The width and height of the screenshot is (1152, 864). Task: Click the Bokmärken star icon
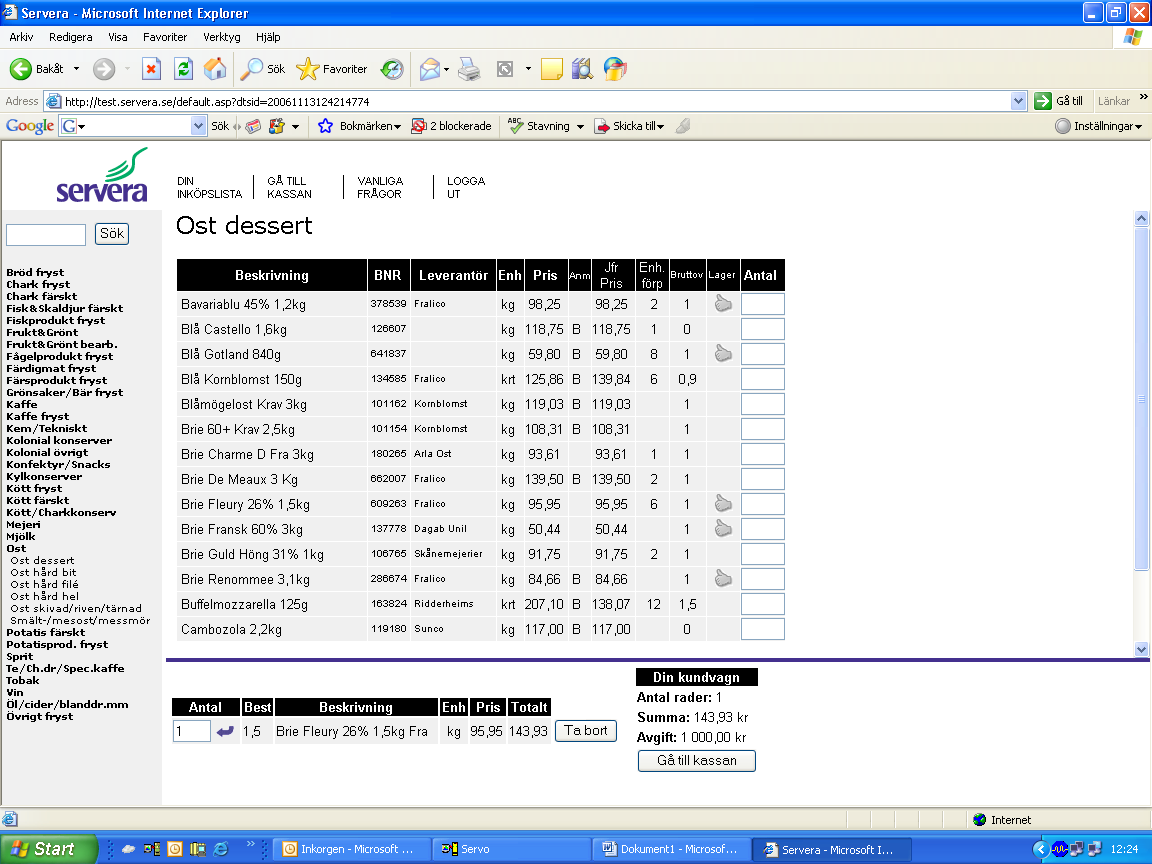point(325,126)
